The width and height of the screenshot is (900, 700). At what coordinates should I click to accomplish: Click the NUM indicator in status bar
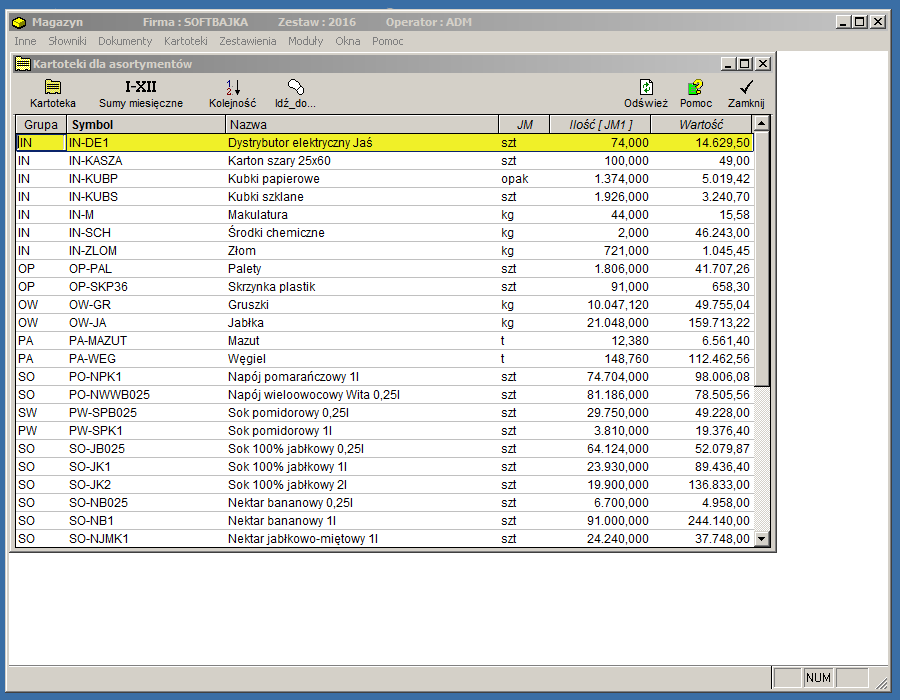pos(818,678)
